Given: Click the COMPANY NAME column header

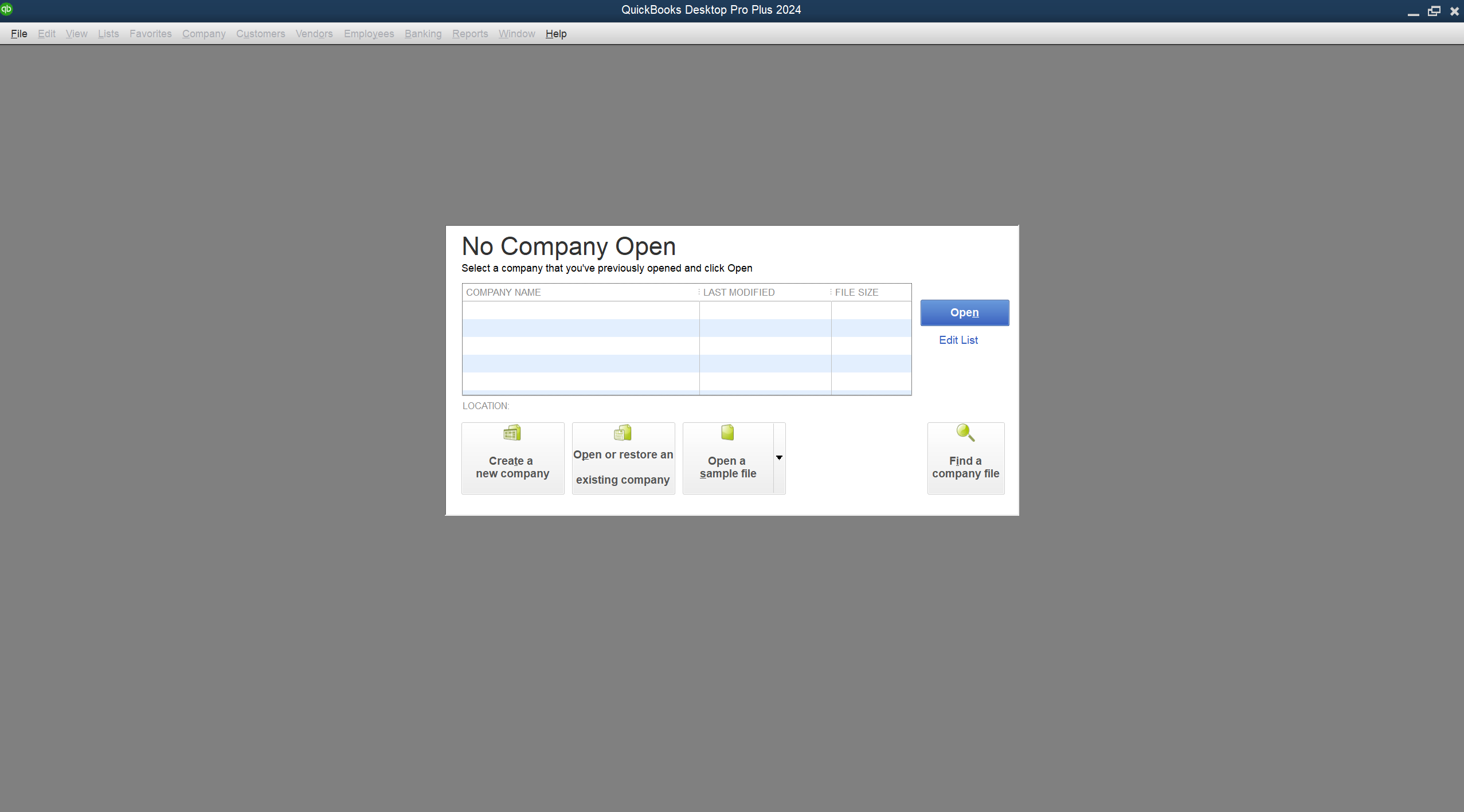Looking at the screenshot, I should pos(581,292).
